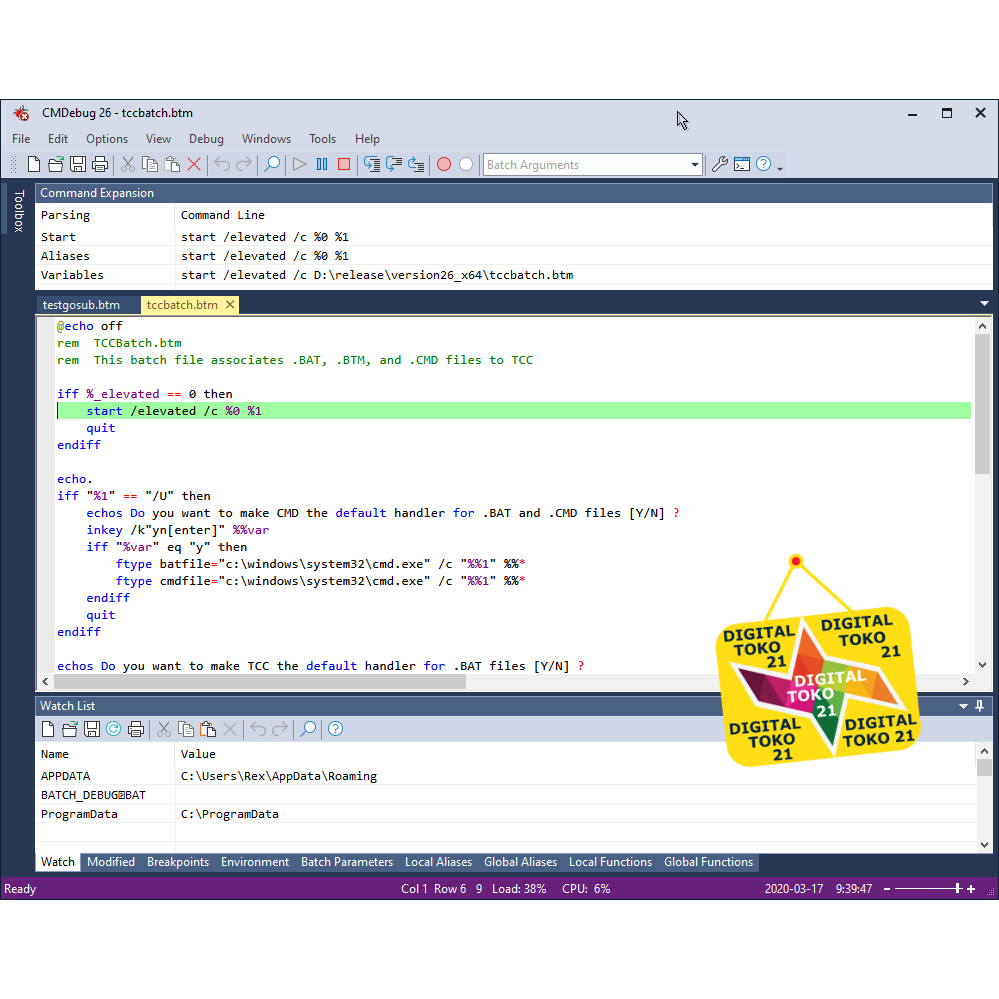Switch to the Environment tab
This screenshot has width=999, height=999.
(x=255, y=862)
